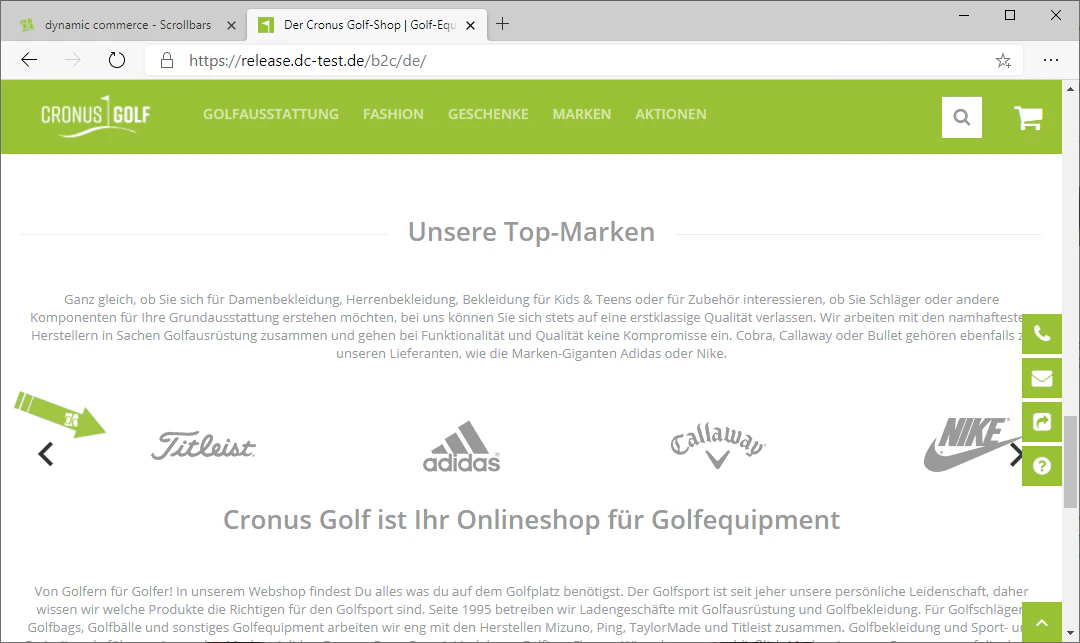Click heading Cronus Golf ist Ihr Onlineshop
This screenshot has width=1080, height=643.
click(531, 520)
